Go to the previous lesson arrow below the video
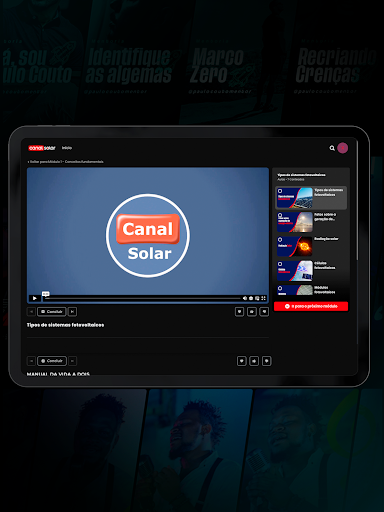The image size is (384, 512). (x=31, y=312)
